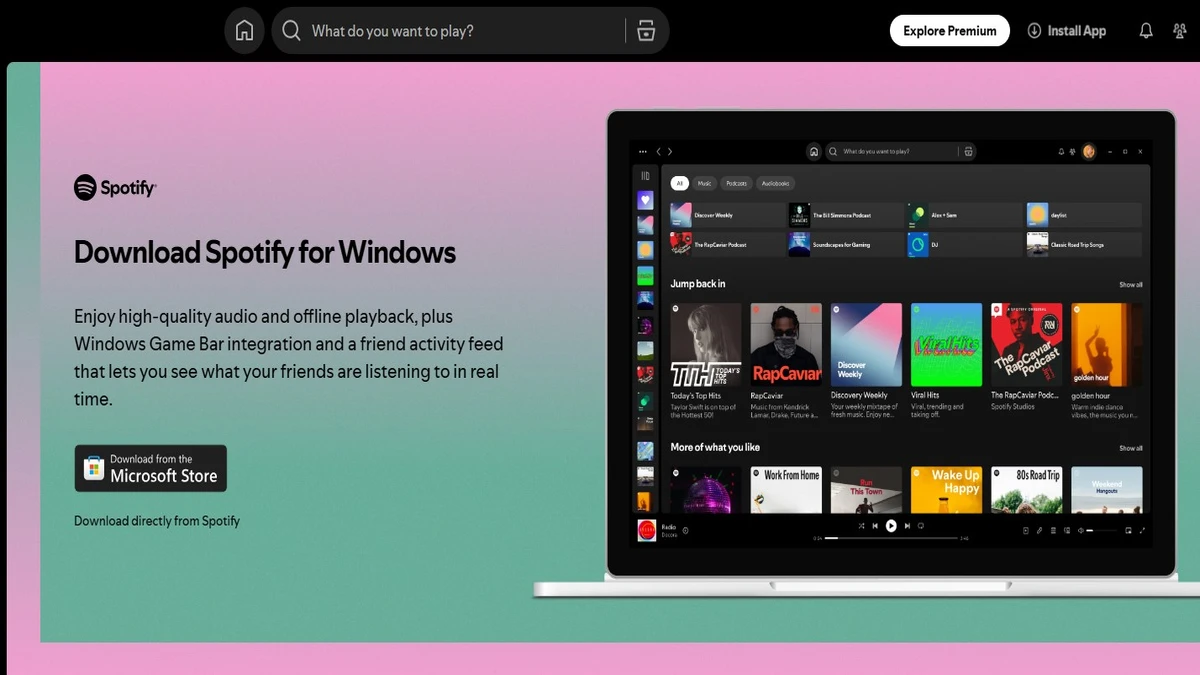Click Download directly from Spotify link

pyautogui.click(x=156, y=520)
